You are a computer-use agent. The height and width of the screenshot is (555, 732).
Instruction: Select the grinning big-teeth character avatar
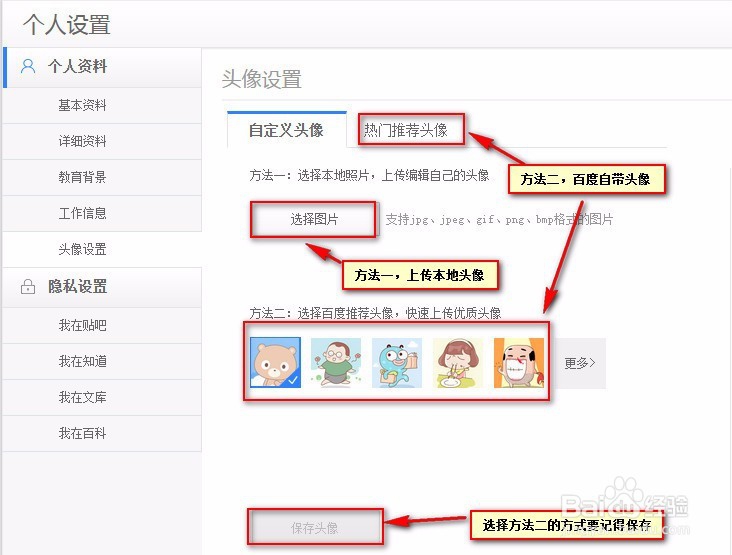point(519,363)
